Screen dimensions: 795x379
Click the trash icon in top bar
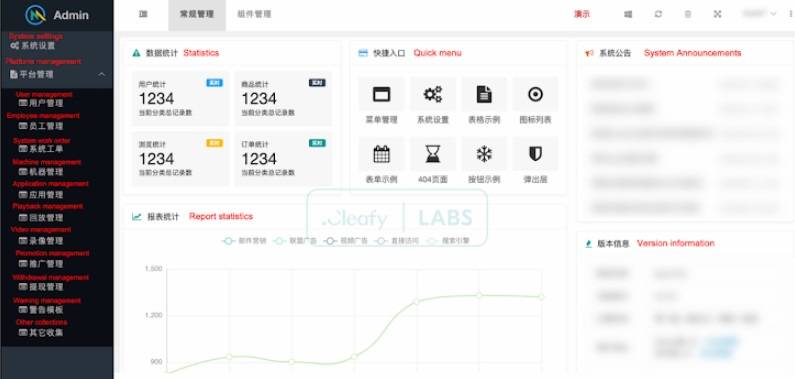point(688,14)
